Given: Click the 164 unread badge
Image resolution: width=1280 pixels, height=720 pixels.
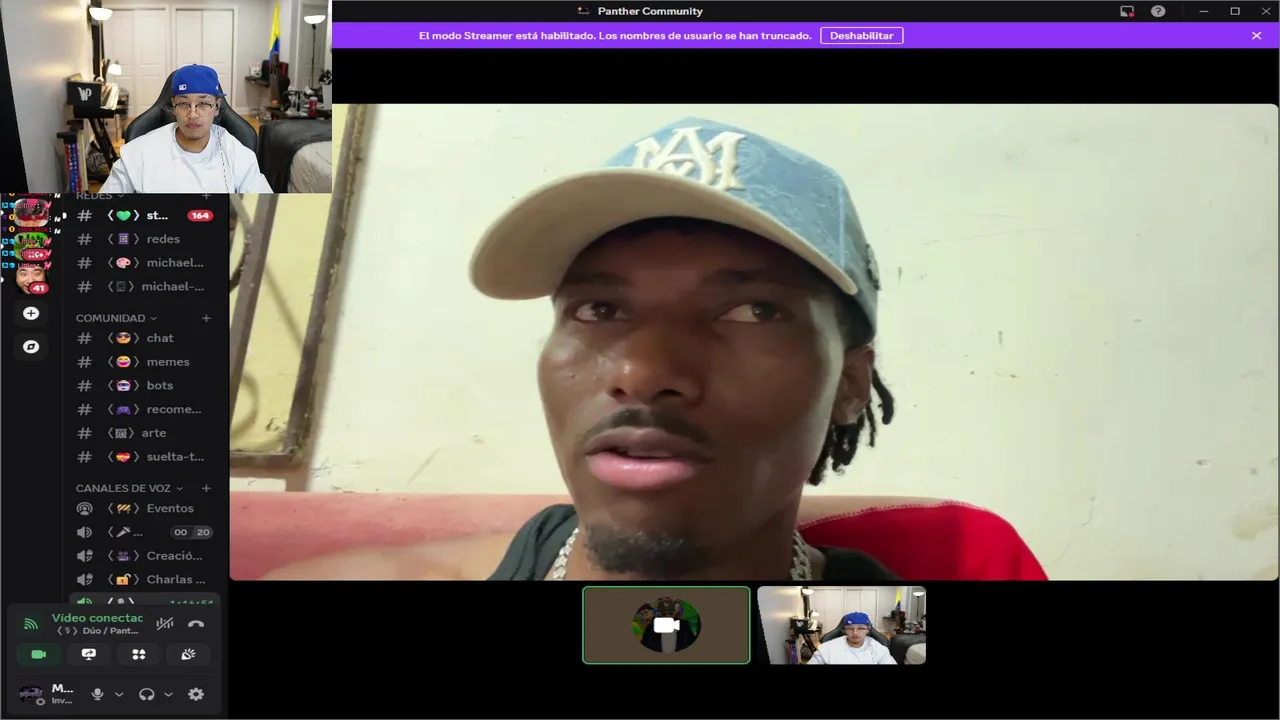Looking at the screenshot, I should [x=200, y=215].
